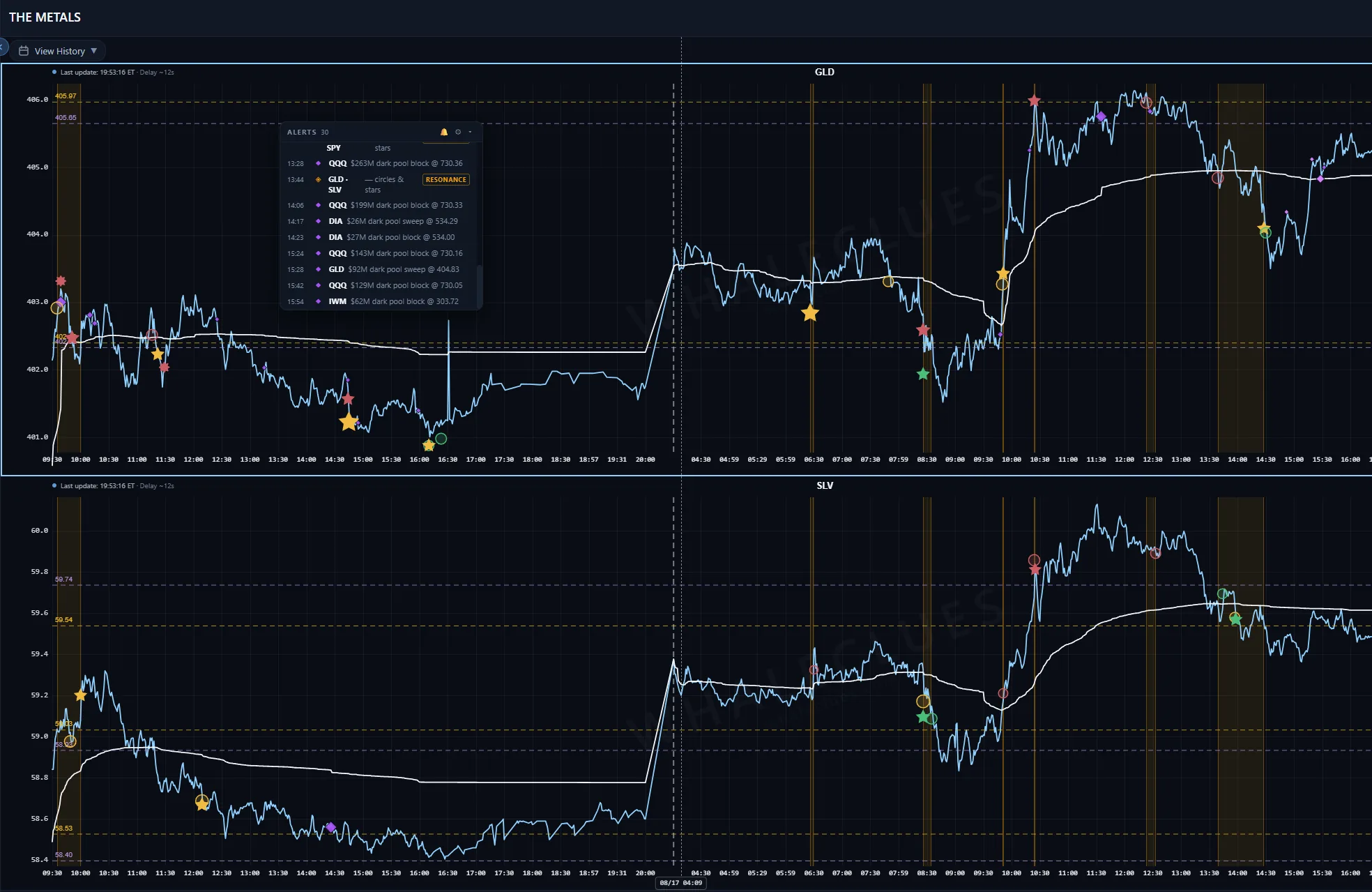Click the green circle near 16:20 on GLD
The image size is (1372, 892).
pyautogui.click(x=441, y=439)
